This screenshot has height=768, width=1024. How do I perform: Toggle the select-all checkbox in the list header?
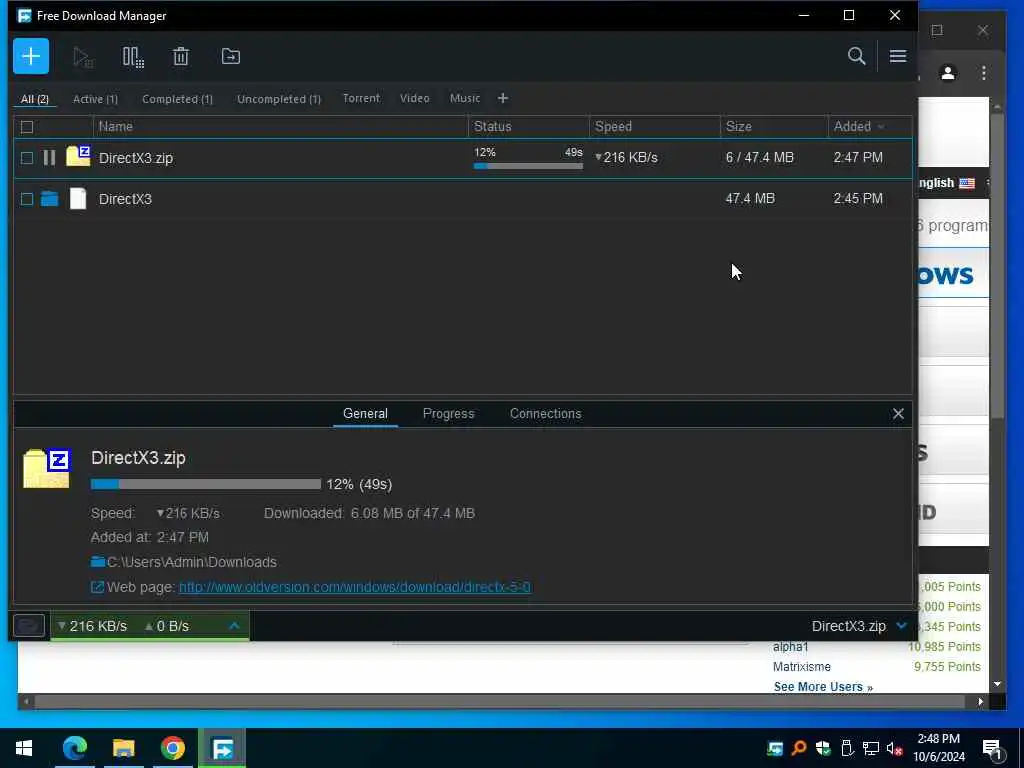27,127
